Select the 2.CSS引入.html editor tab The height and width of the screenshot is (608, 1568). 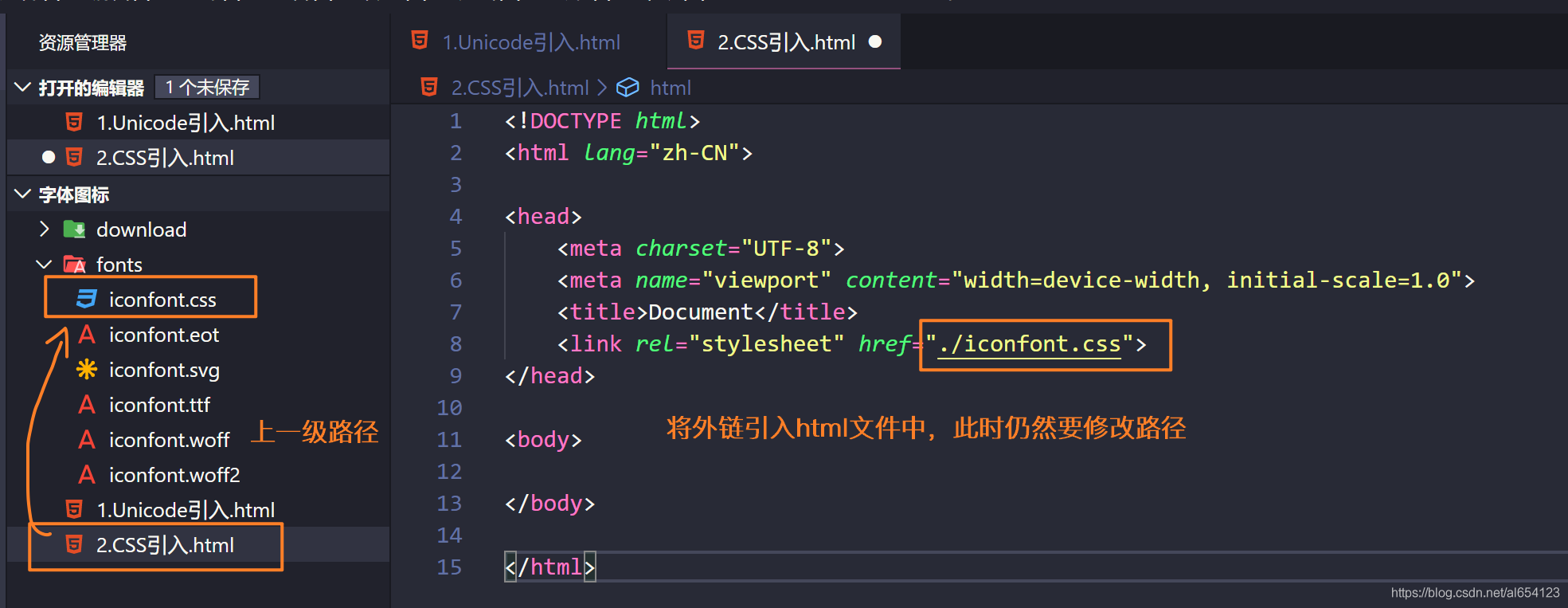(x=784, y=41)
